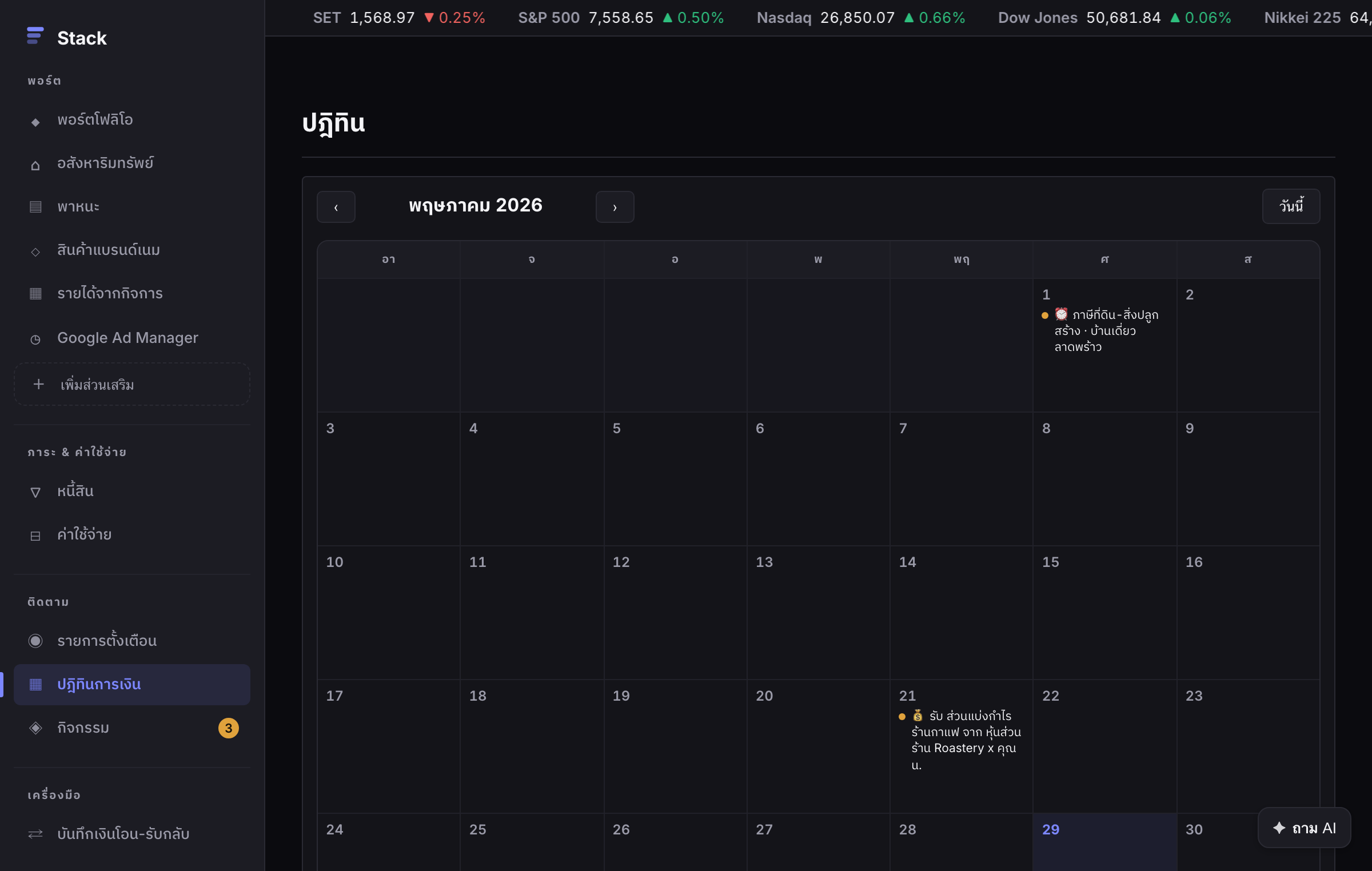Click the อสังหาริมทรัพย์ house icon
Screen dimensions: 1372x871
click(35, 165)
